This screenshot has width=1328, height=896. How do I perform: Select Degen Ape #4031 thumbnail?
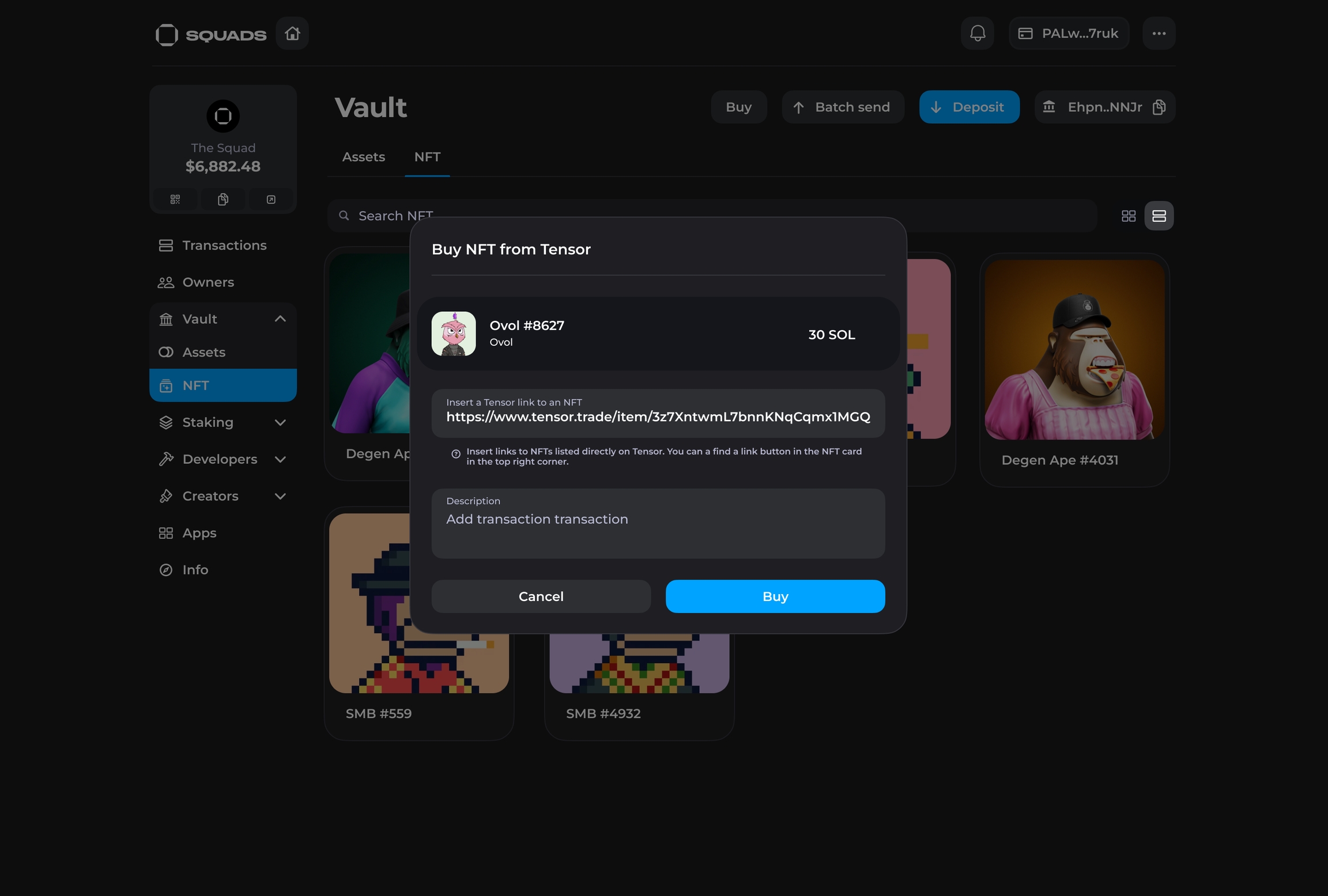pos(1074,350)
